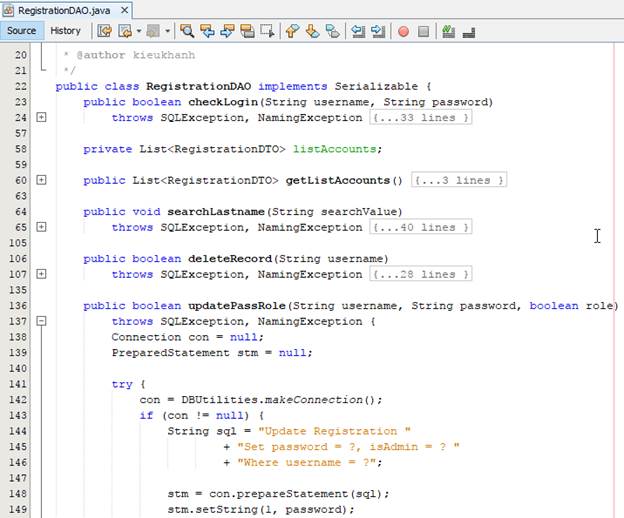Open the Forward navigation dropdown arrow
Screen dimensions: 624x518
tap(167, 31)
